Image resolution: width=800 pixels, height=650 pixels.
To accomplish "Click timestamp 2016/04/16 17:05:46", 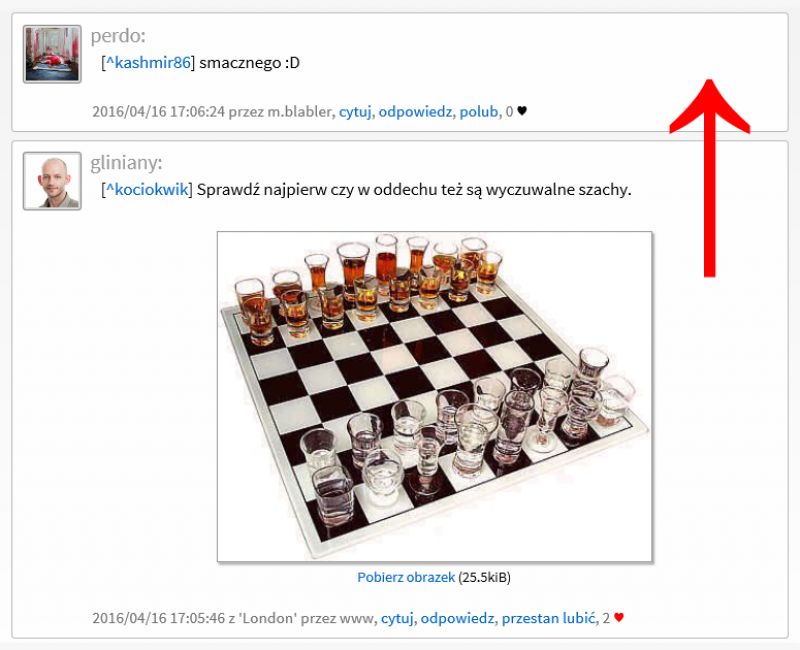I will coord(158,618).
